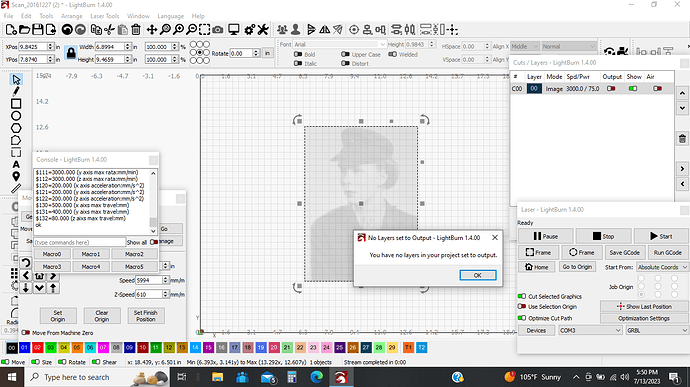Click the Home button in Laser panel
The height and width of the screenshot is (387, 690).
[536, 267]
